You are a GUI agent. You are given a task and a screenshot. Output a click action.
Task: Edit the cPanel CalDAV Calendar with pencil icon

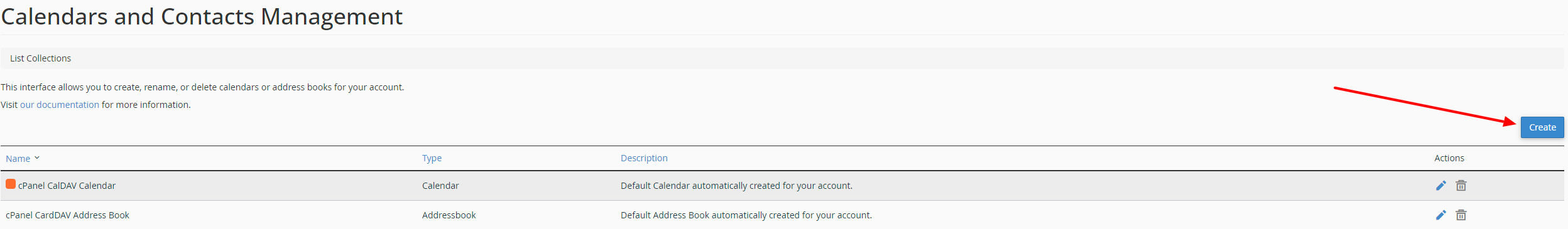[1441, 186]
